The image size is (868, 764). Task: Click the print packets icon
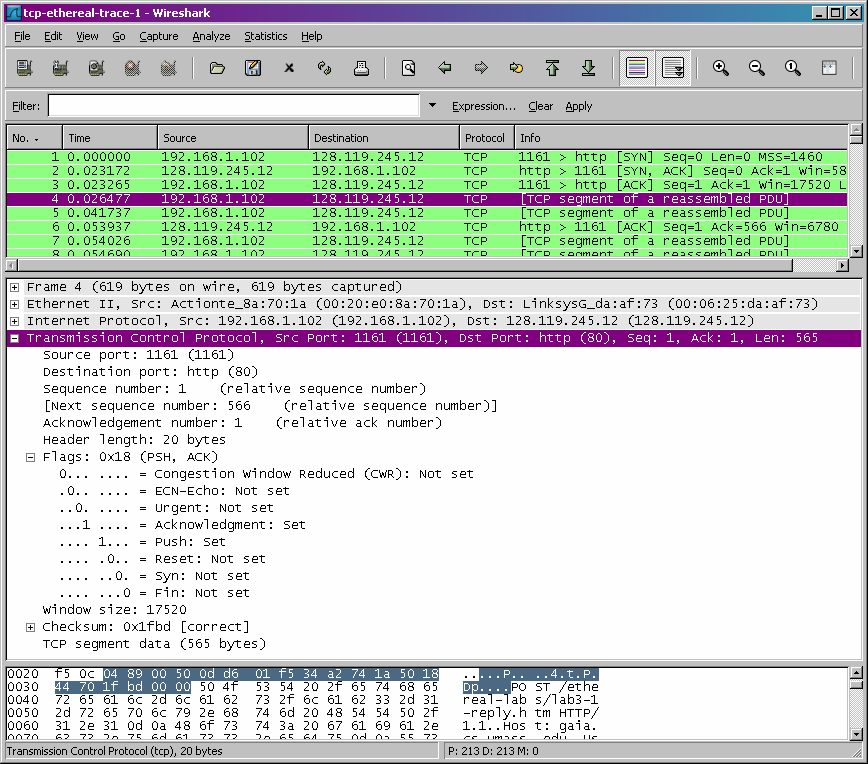click(361, 68)
